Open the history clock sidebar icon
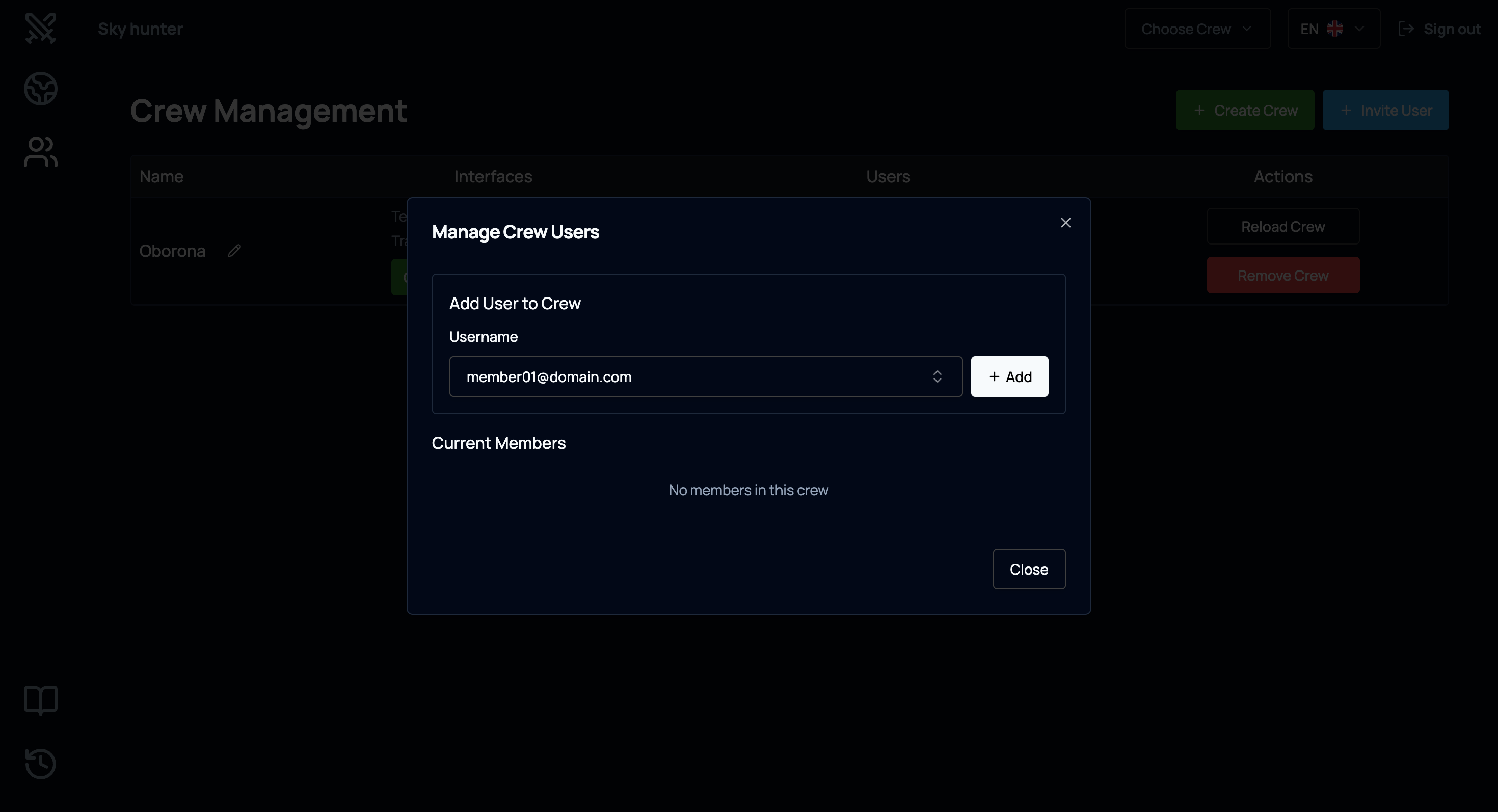 point(41,763)
